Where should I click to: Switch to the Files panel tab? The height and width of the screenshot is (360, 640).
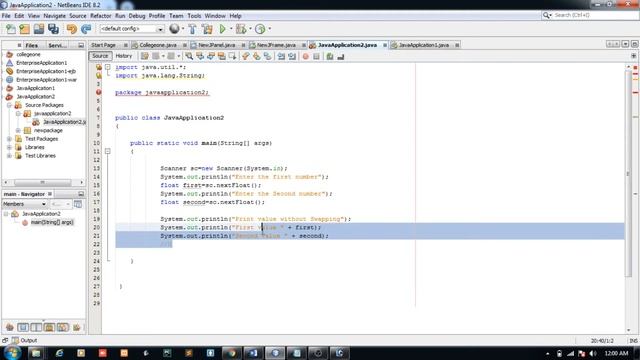(31, 45)
